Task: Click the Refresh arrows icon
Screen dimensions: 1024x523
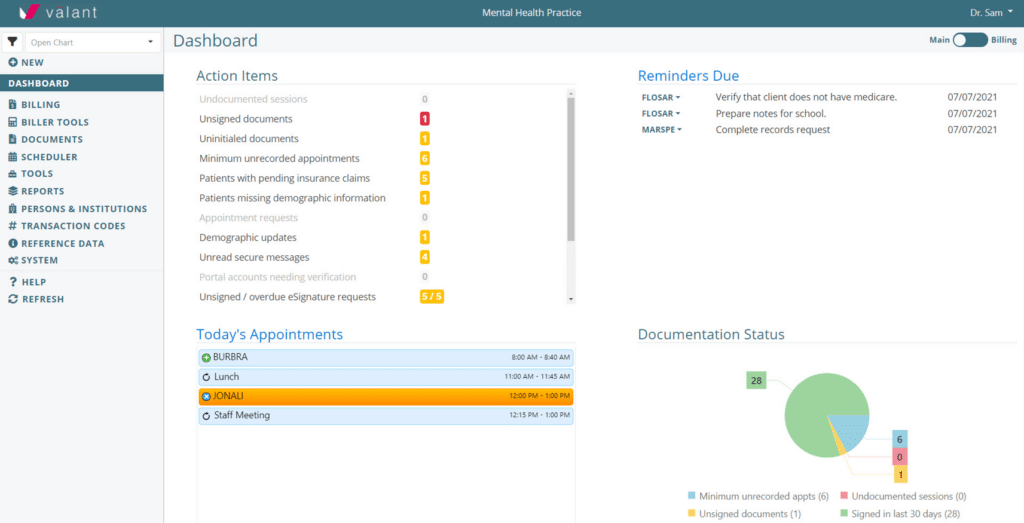Action: pyautogui.click(x=12, y=299)
